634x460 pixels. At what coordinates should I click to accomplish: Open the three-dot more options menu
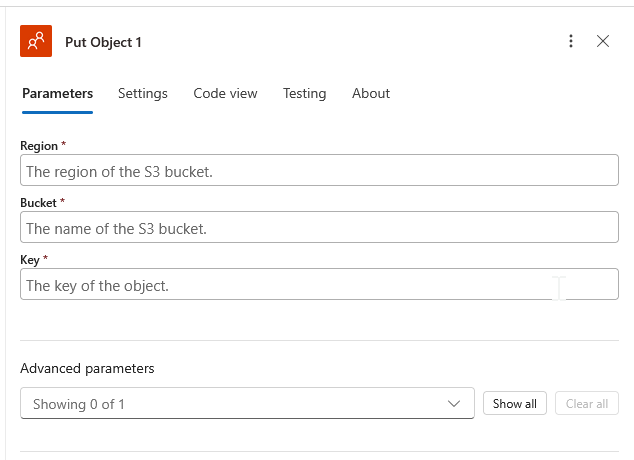click(571, 41)
